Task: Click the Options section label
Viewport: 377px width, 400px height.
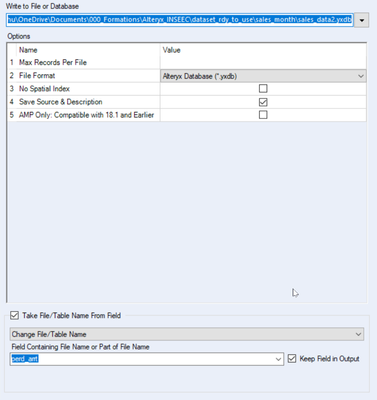Action: click(19, 36)
